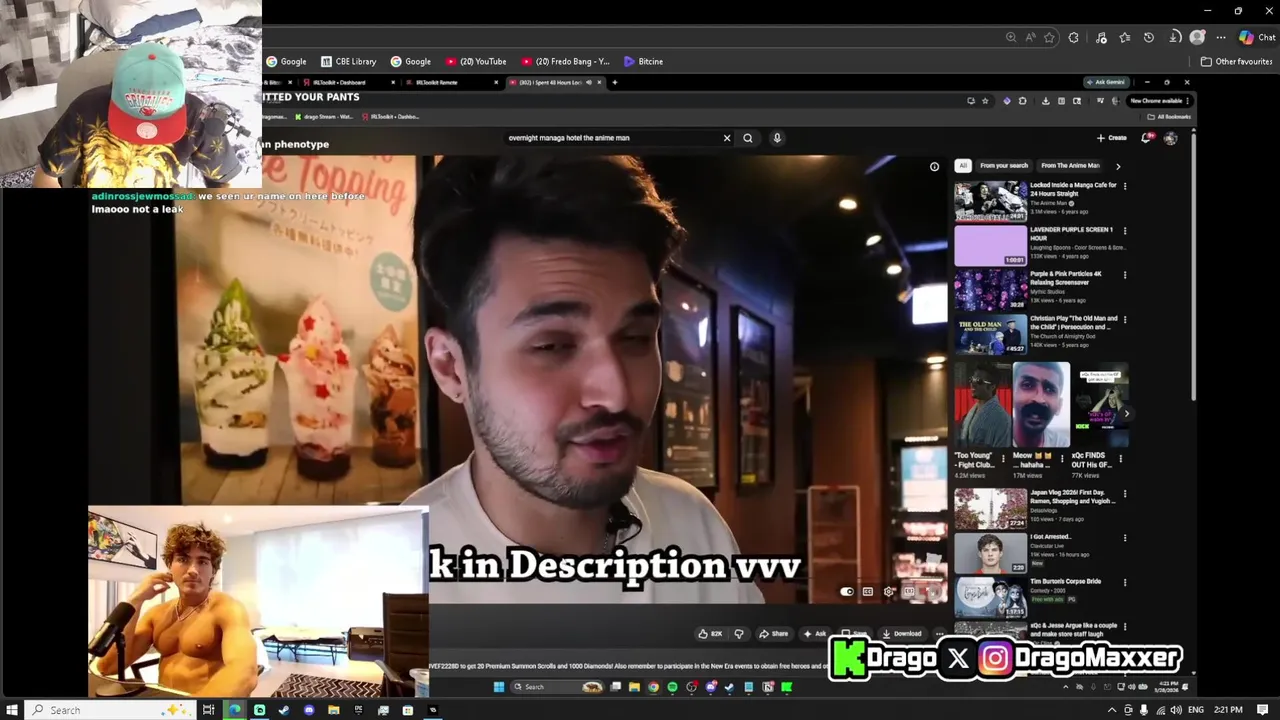
Task: Open Lavender Purple Screen video thumbnail
Action: pyautogui.click(x=990, y=246)
